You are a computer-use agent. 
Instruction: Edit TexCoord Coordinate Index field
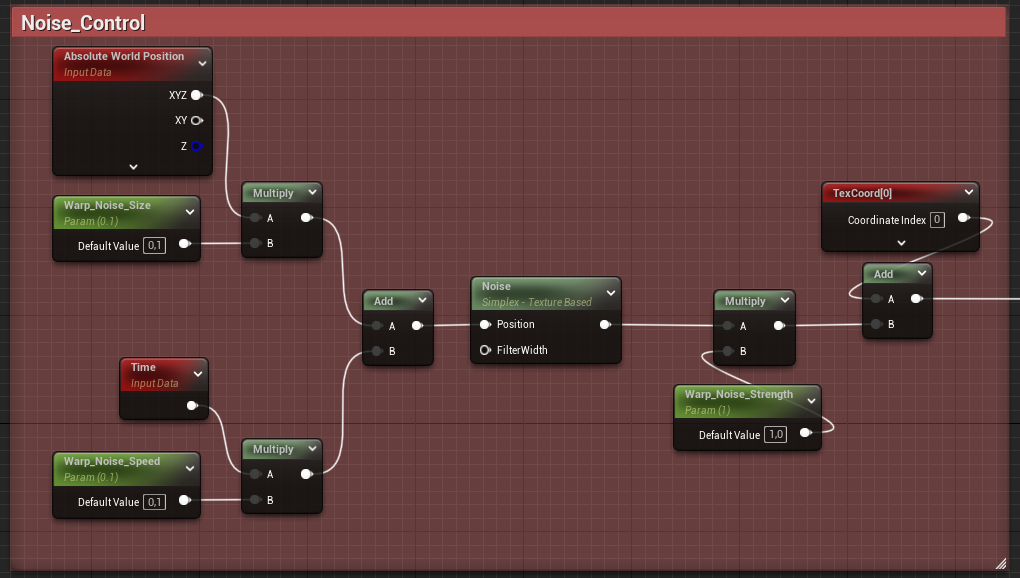click(x=937, y=220)
